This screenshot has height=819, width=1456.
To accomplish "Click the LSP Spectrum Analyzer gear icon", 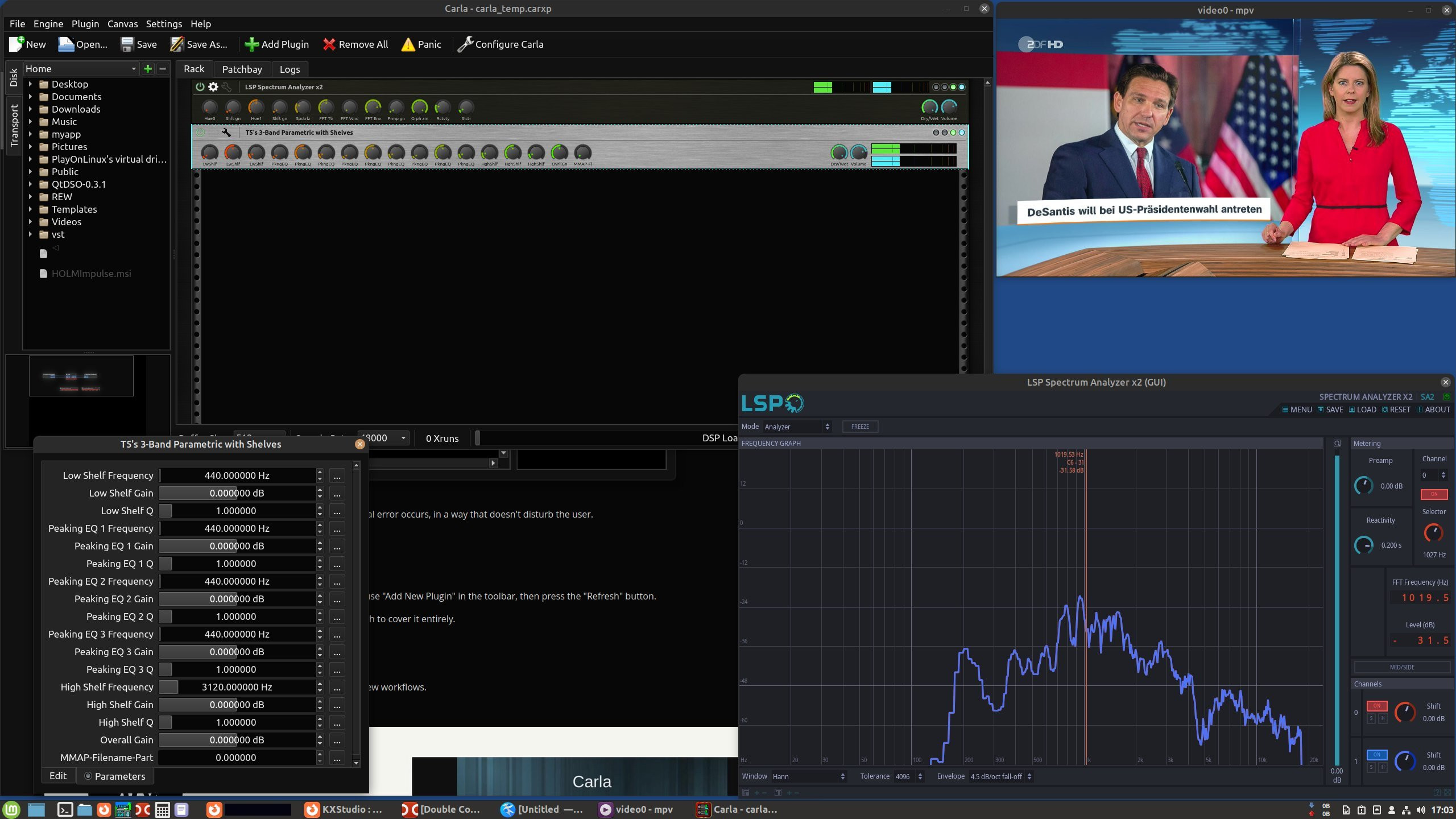I will coord(213,87).
